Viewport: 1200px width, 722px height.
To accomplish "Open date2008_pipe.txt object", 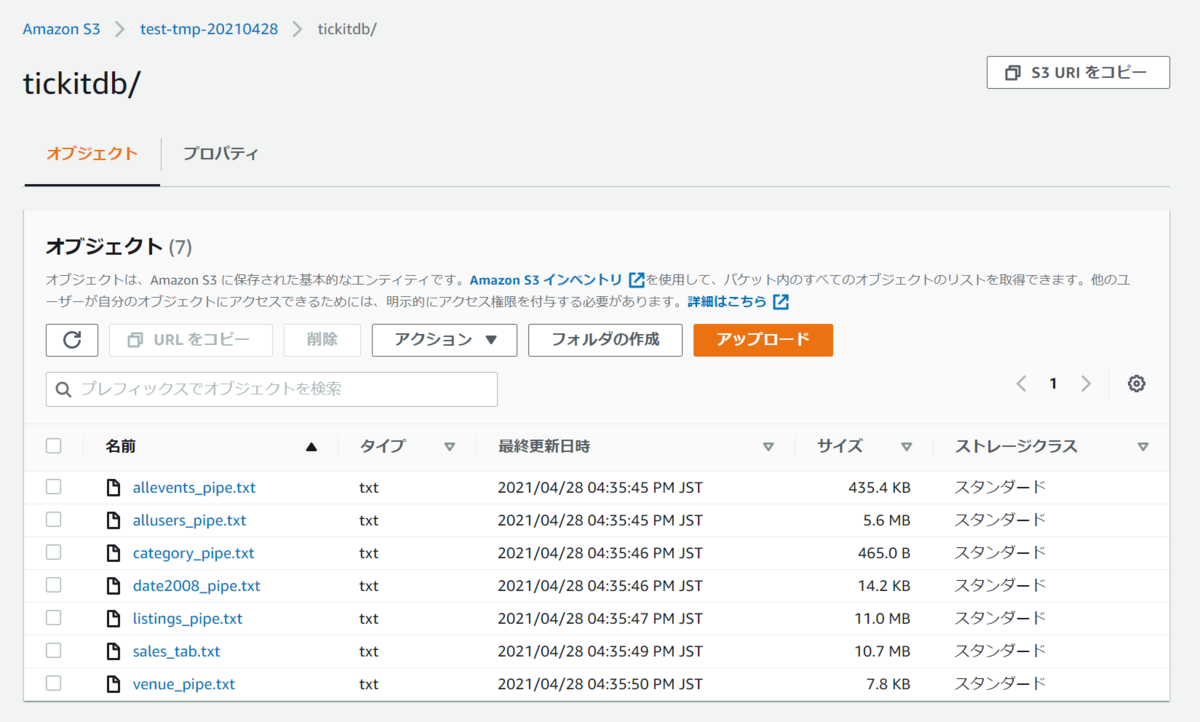I will [197, 586].
